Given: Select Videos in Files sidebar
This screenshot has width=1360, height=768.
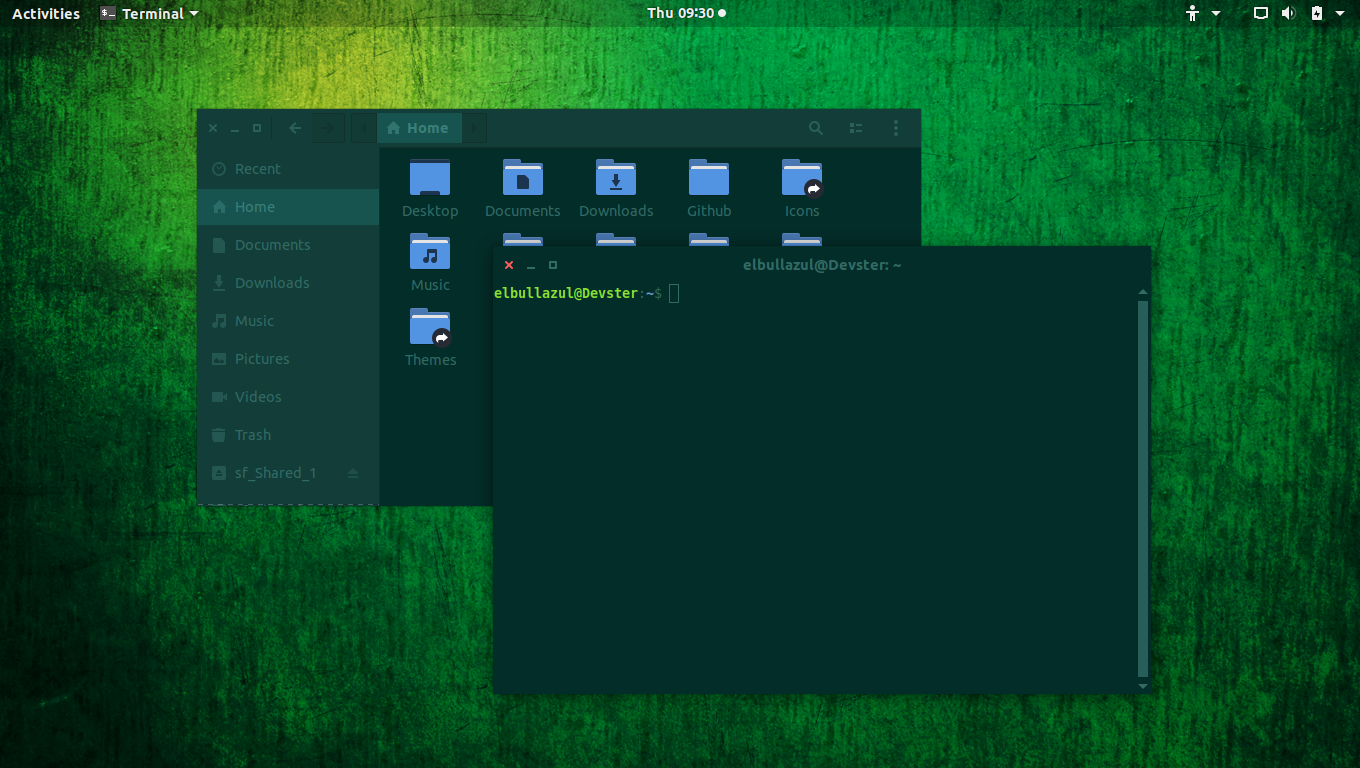Looking at the screenshot, I should coord(288,397).
